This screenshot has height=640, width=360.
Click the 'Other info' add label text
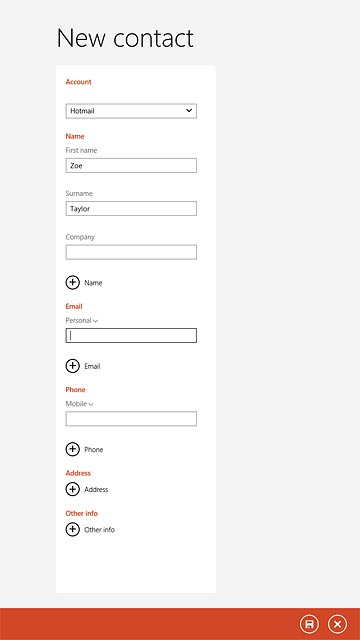coord(99,530)
